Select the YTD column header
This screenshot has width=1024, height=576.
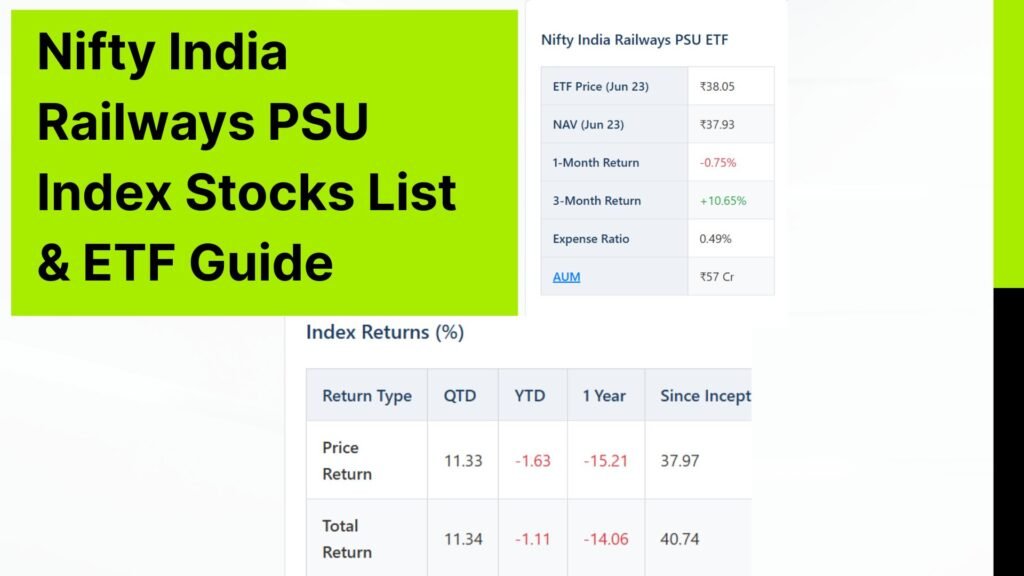[x=530, y=396]
